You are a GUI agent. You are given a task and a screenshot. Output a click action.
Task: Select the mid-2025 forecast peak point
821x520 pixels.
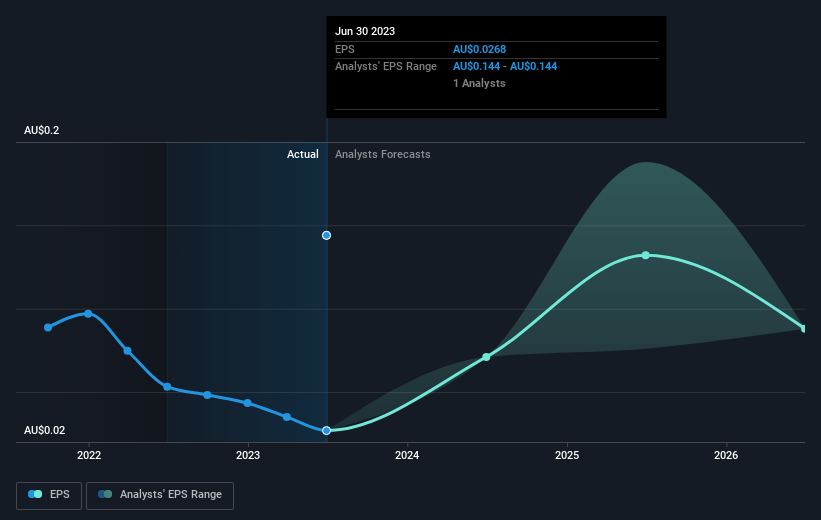point(646,255)
